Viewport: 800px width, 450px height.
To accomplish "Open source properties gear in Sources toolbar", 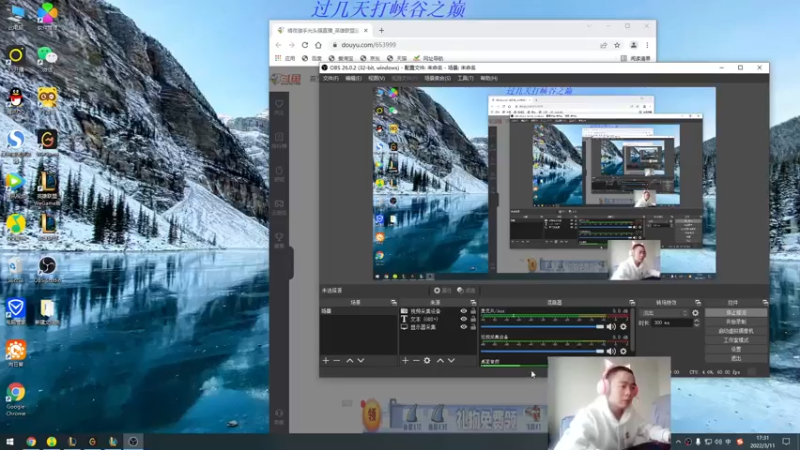I will (x=427, y=361).
